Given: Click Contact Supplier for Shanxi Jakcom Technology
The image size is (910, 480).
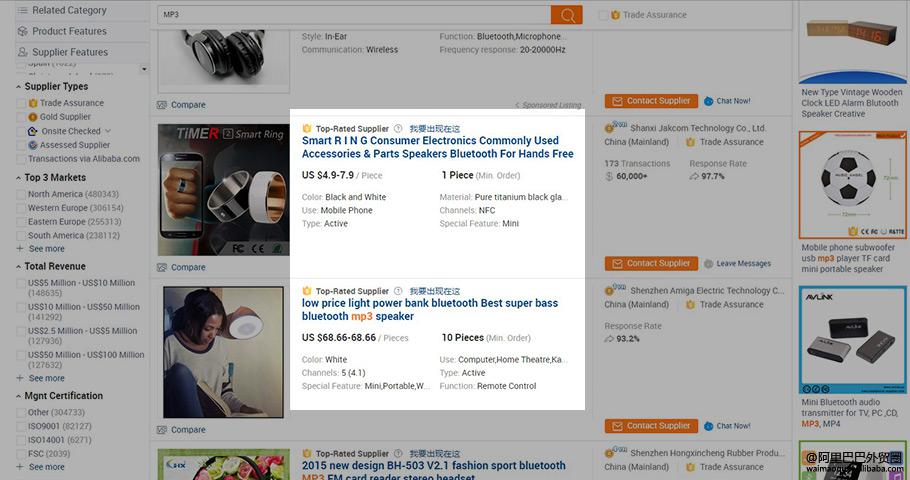Looking at the screenshot, I should (651, 263).
